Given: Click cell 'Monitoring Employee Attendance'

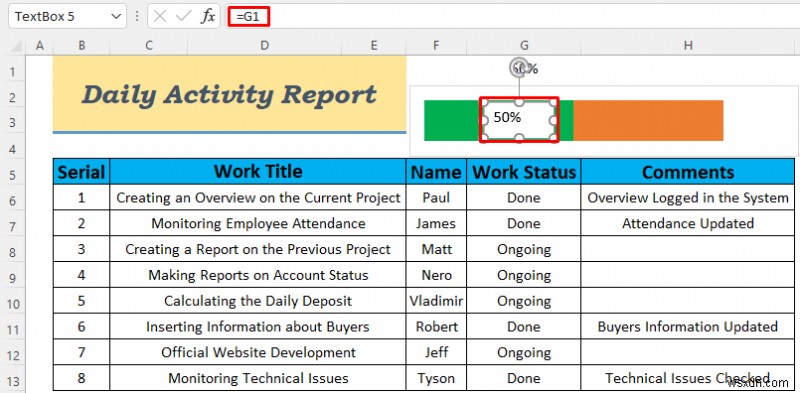Looking at the screenshot, I should [x=258, y=223].
